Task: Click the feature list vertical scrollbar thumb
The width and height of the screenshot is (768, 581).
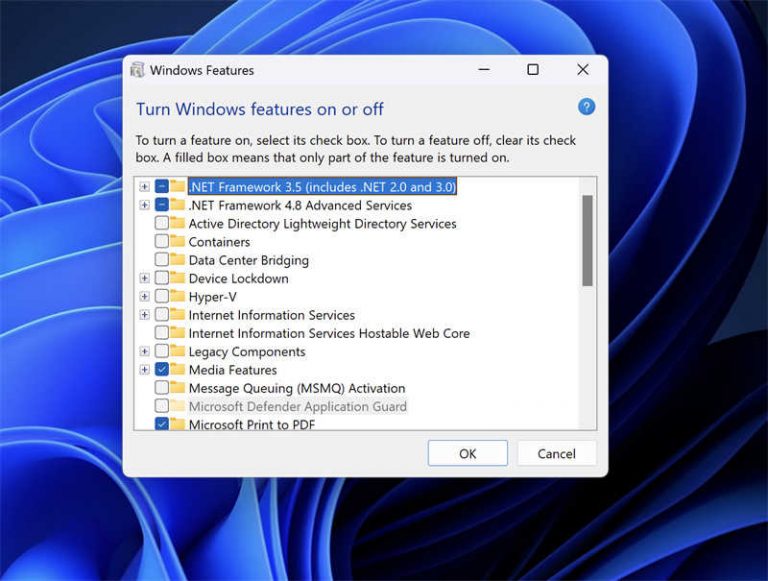Action: 587,241
